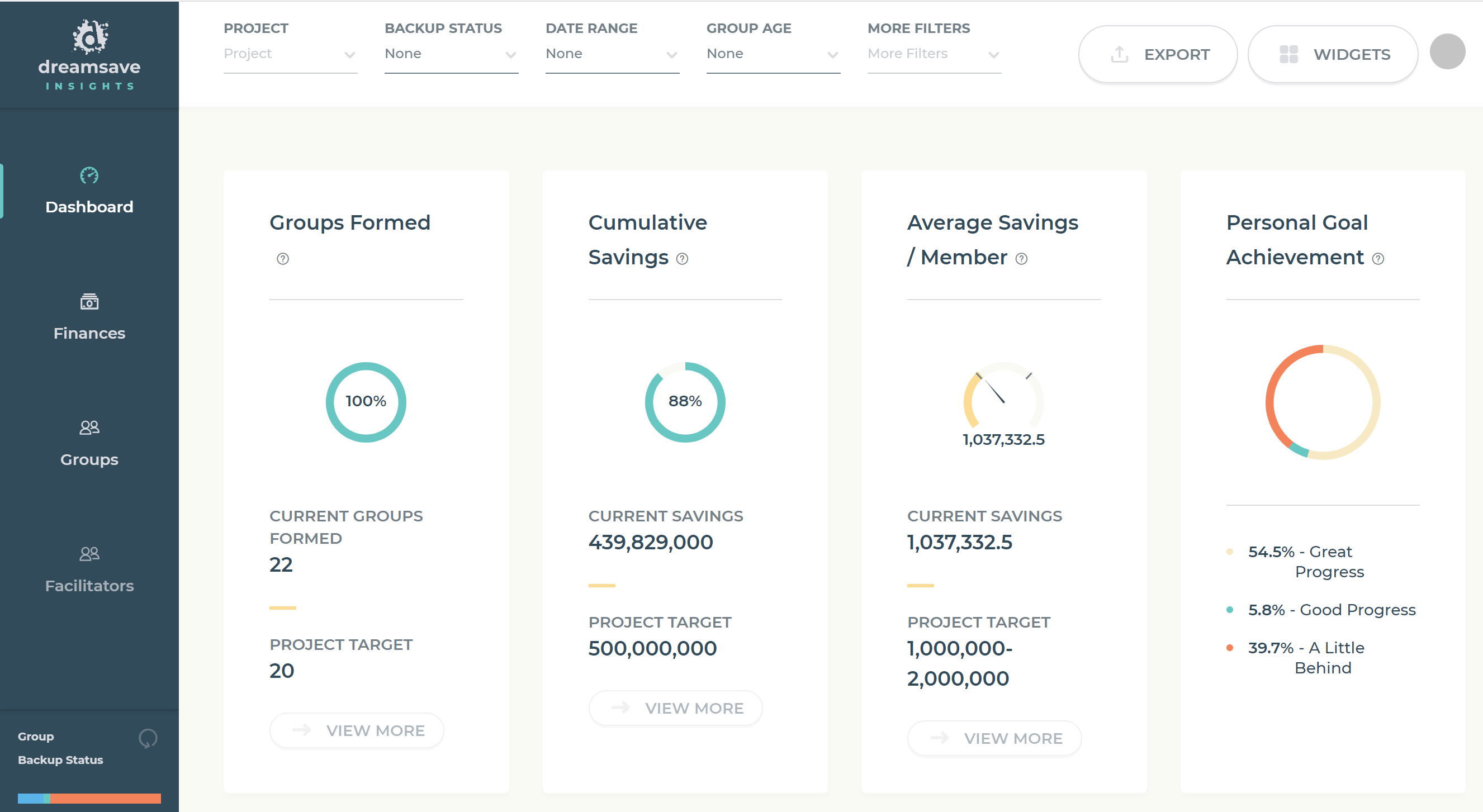Image resolution: width=1483 pixels, height=812 pixels.
Task: Expand the Group Age dropdown
Action: pos(773,54)
